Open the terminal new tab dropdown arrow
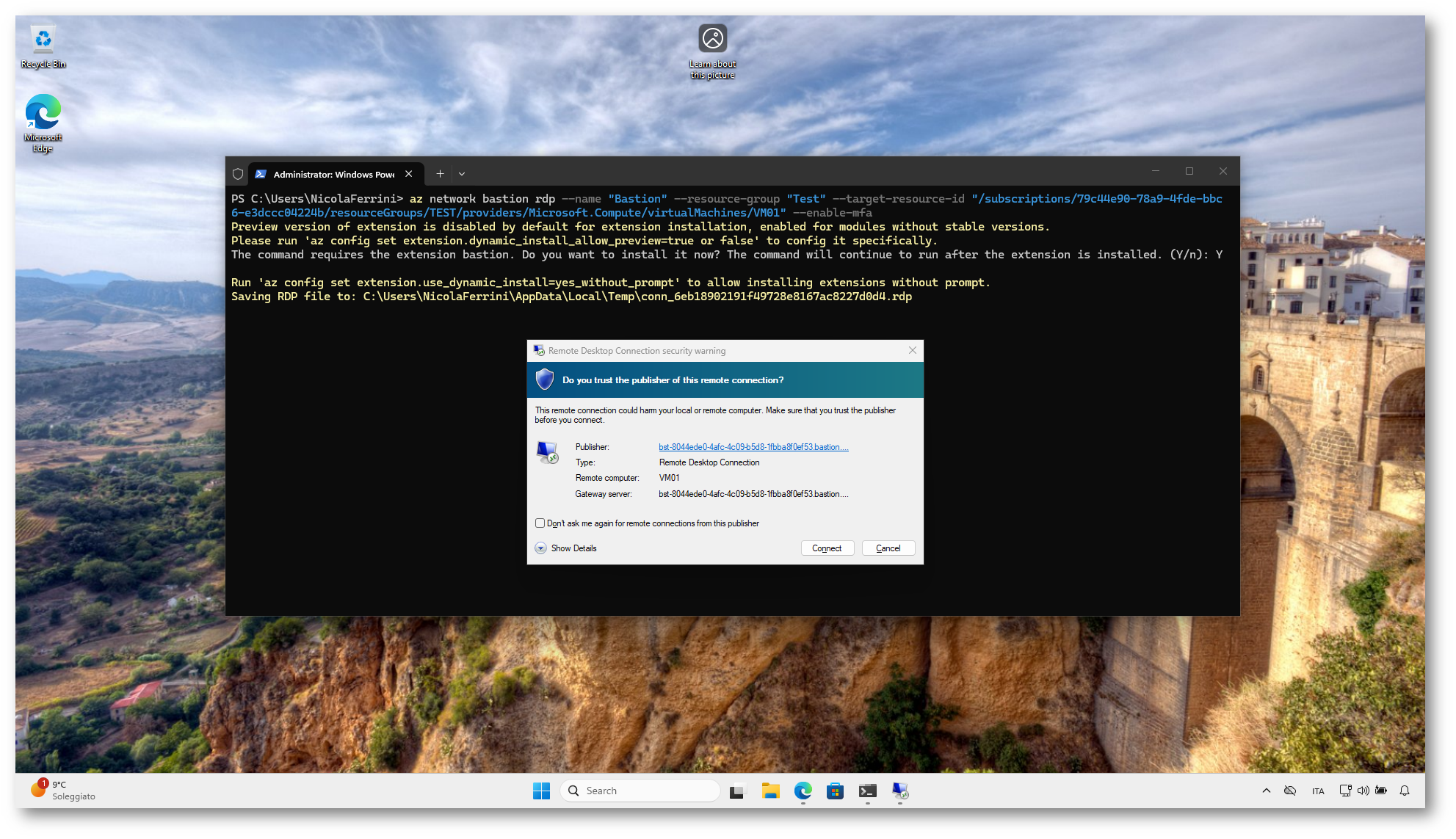 (x=462, y=174)
